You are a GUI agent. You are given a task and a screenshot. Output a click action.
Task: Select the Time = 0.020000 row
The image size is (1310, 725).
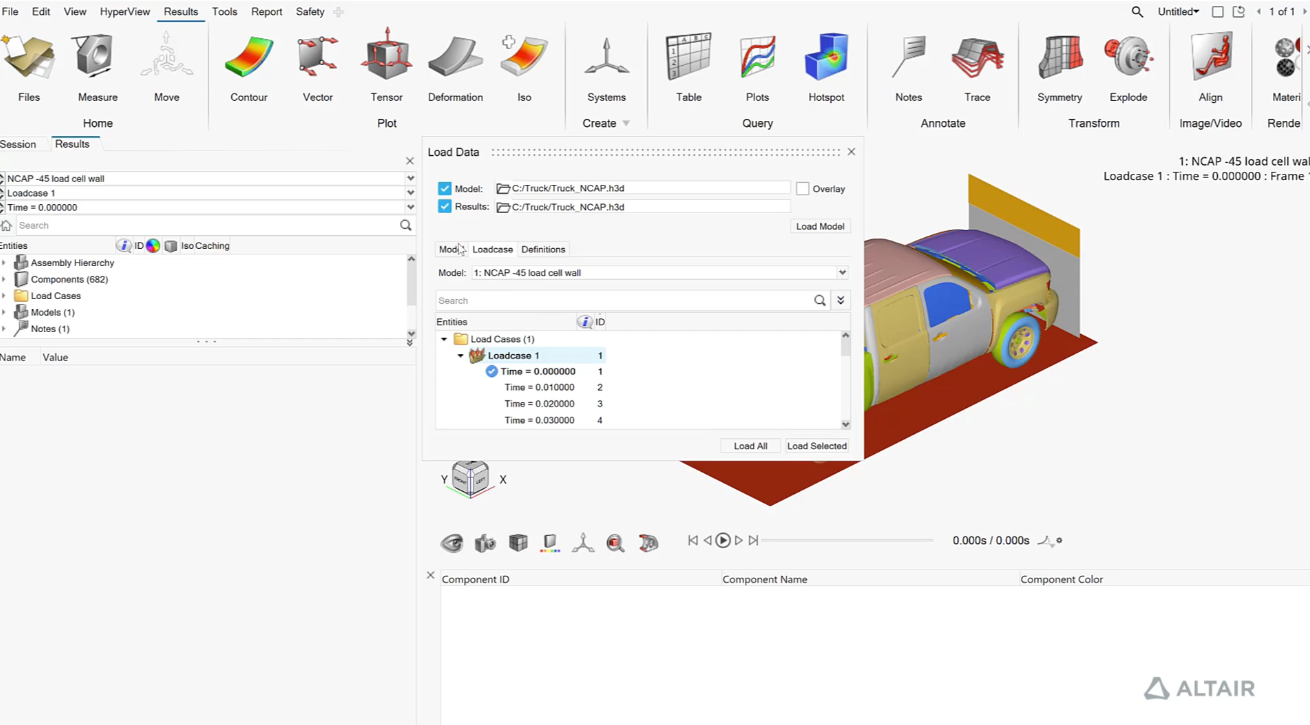(539, 404)
